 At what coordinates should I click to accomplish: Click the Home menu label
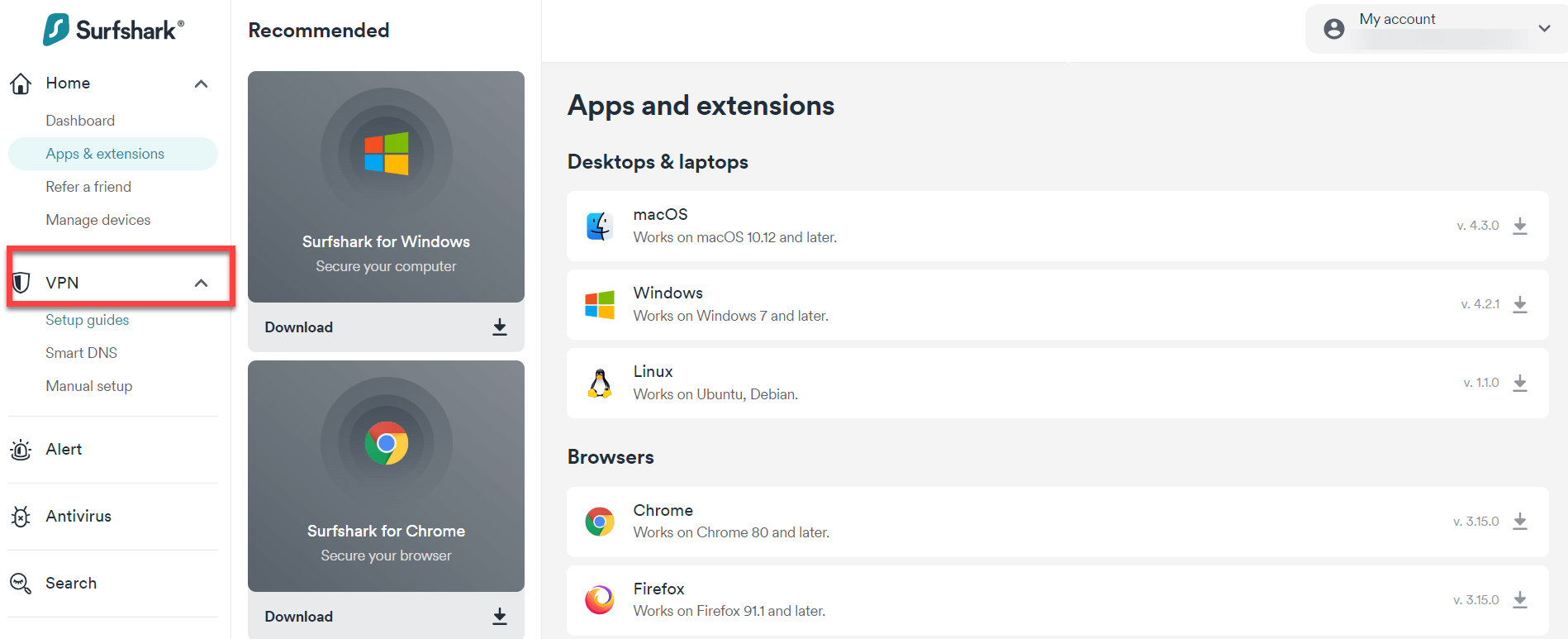(68, 83)
